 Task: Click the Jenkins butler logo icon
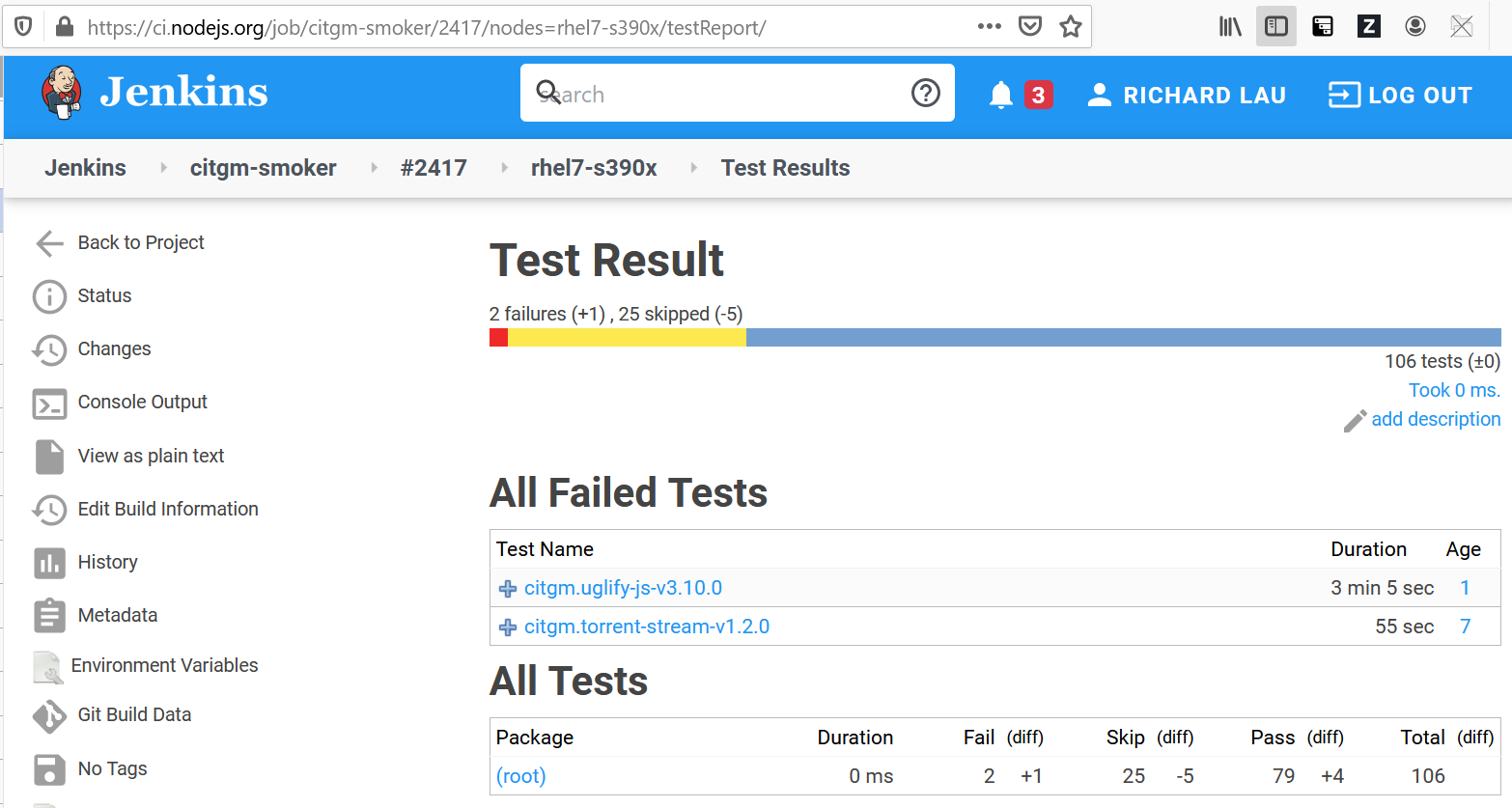click(x=62, y=93)
